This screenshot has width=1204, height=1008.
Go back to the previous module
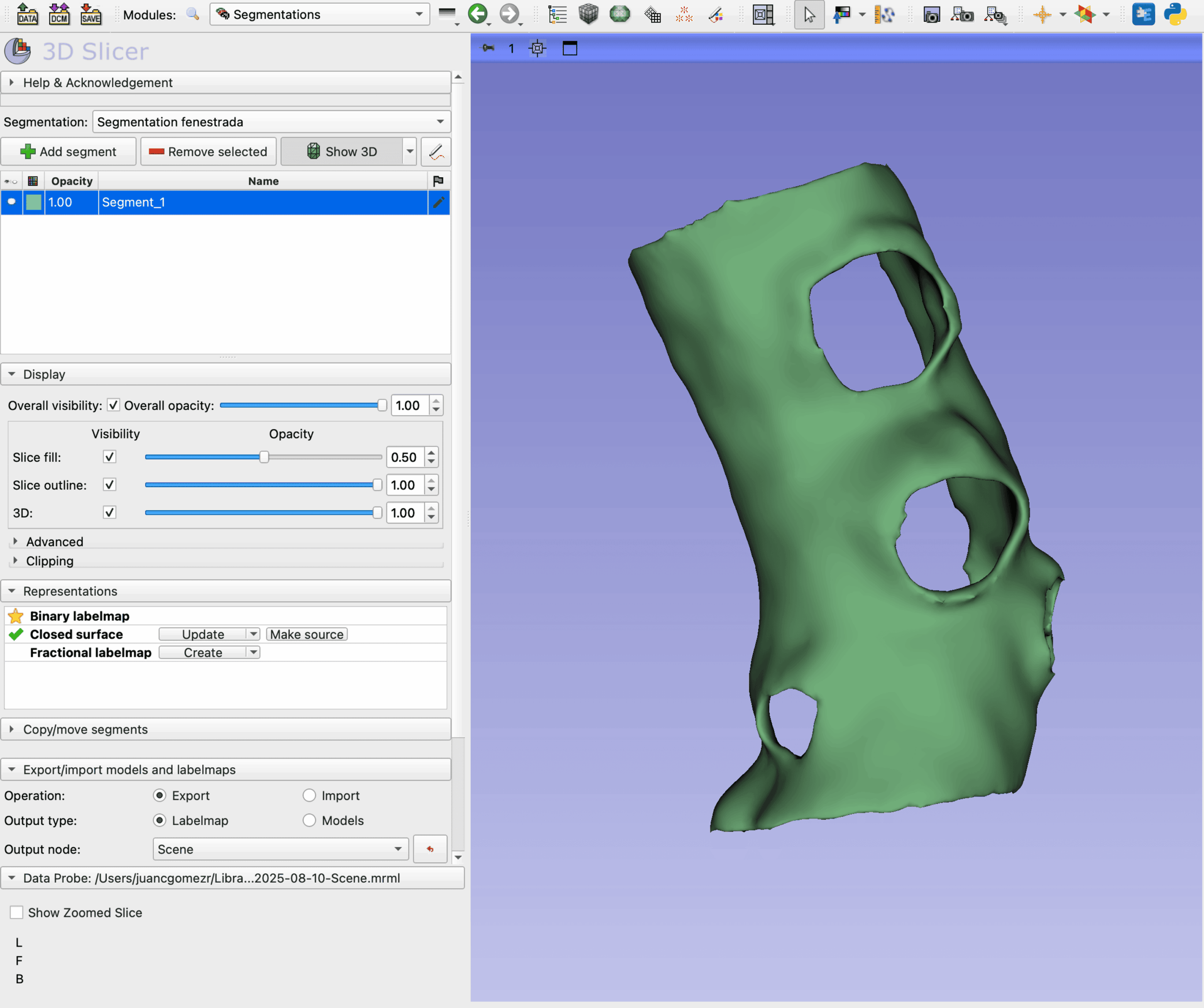click(477, 14)
